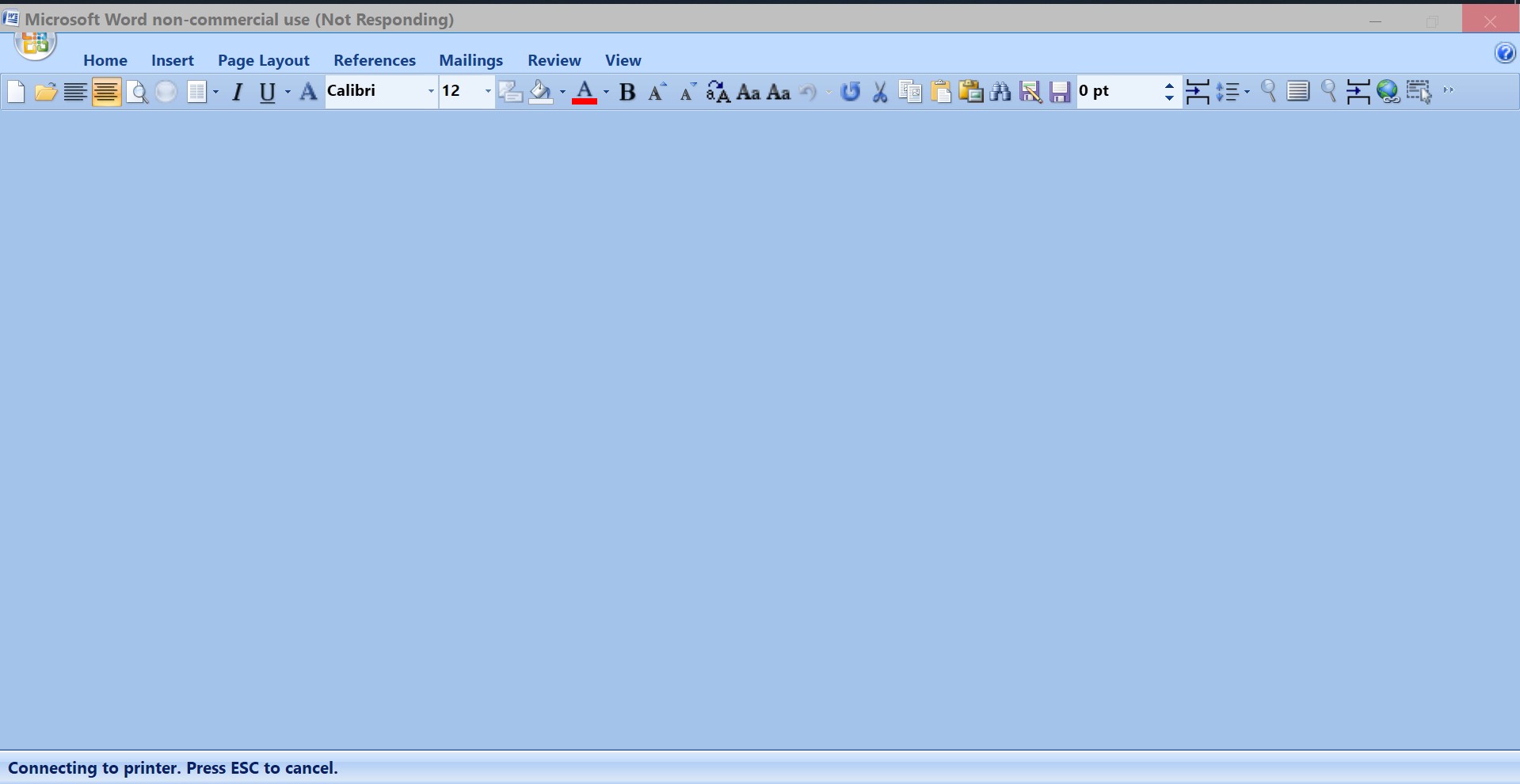Click the Copy icon

(x=910, y=91)
